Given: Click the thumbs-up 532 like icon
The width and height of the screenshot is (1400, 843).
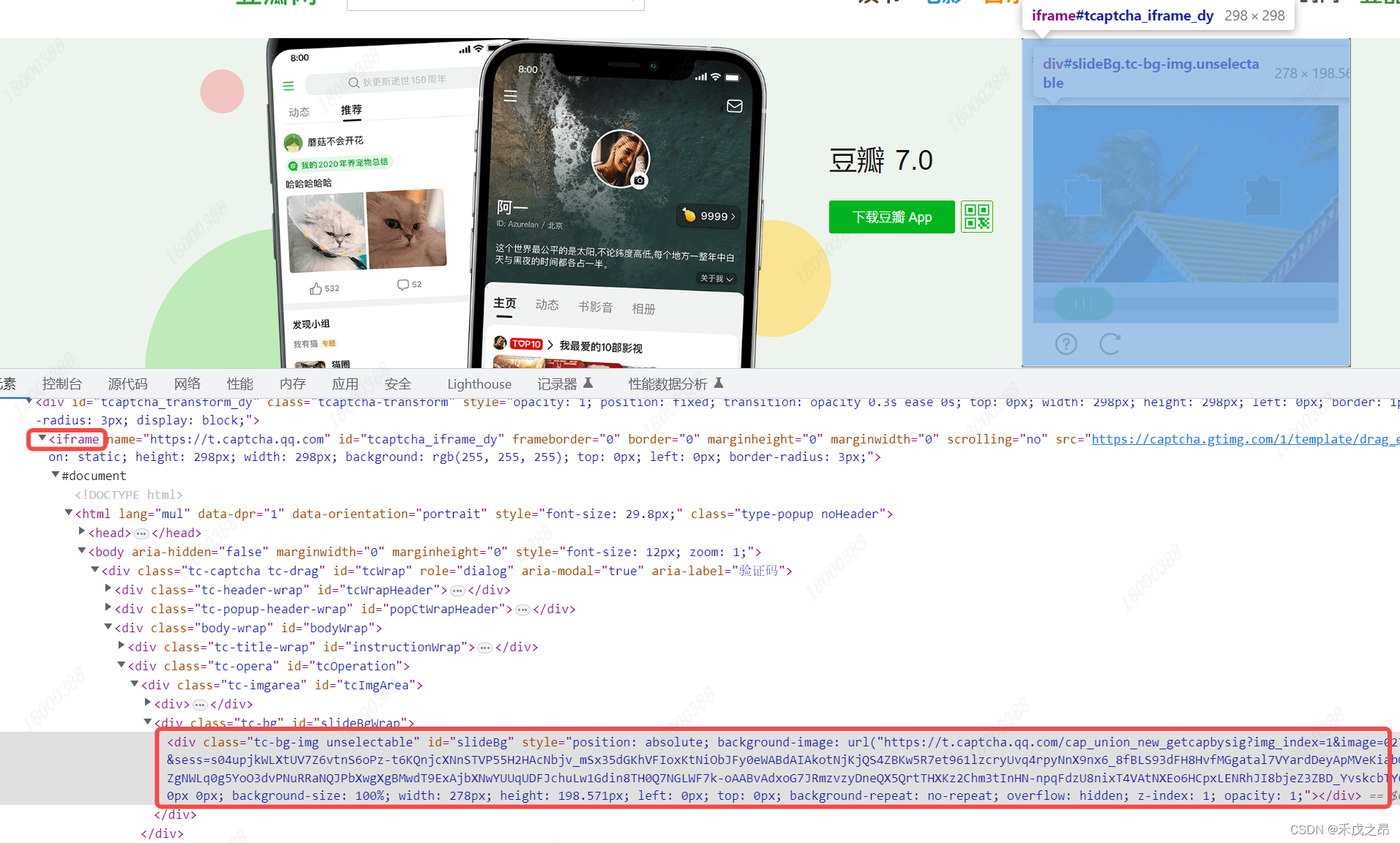Looking at the screenshot, I should [315, 288].
